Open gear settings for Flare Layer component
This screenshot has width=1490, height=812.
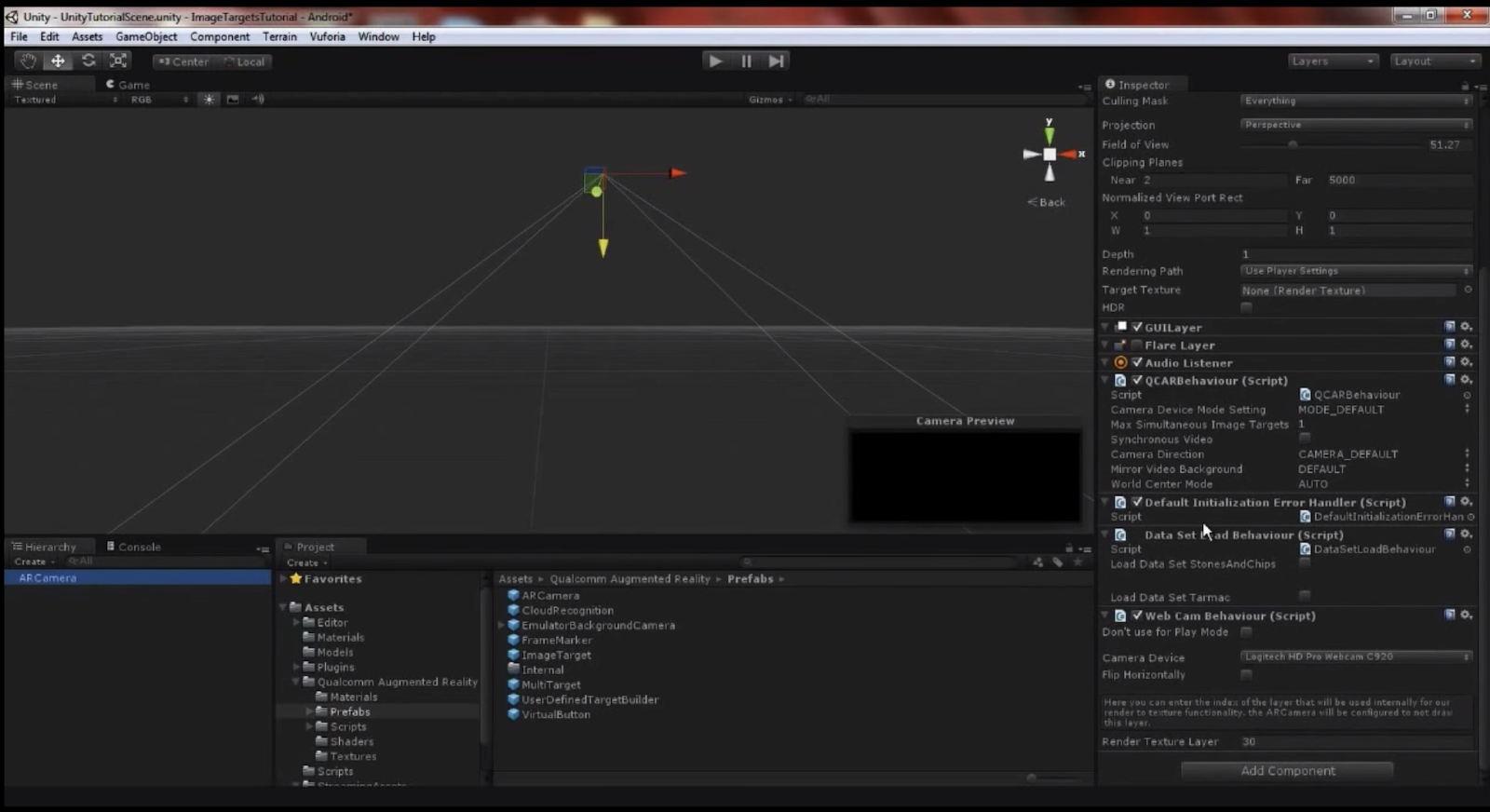[x=1466, y=345]
